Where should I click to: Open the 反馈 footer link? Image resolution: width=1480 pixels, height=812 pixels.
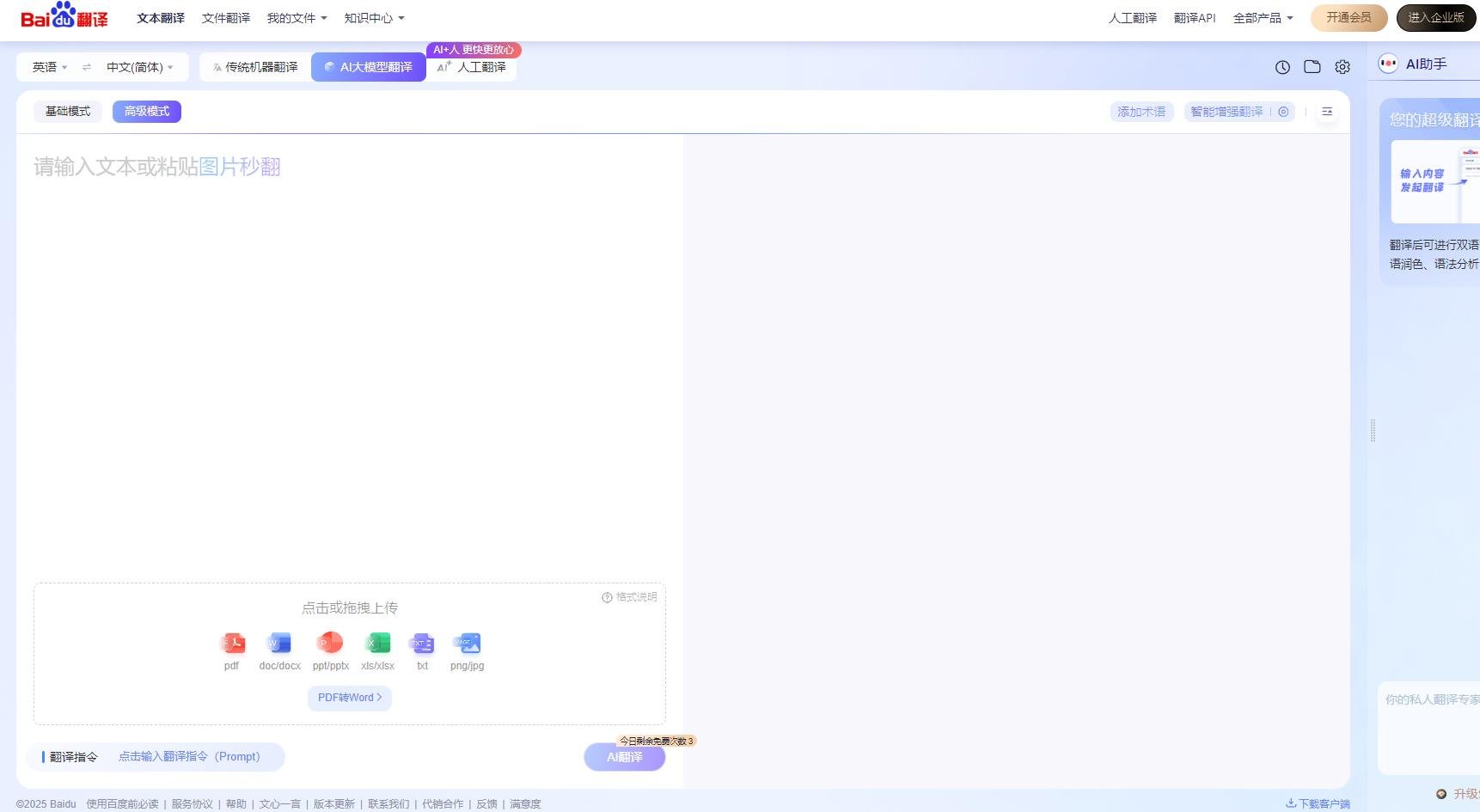(487, 804)
